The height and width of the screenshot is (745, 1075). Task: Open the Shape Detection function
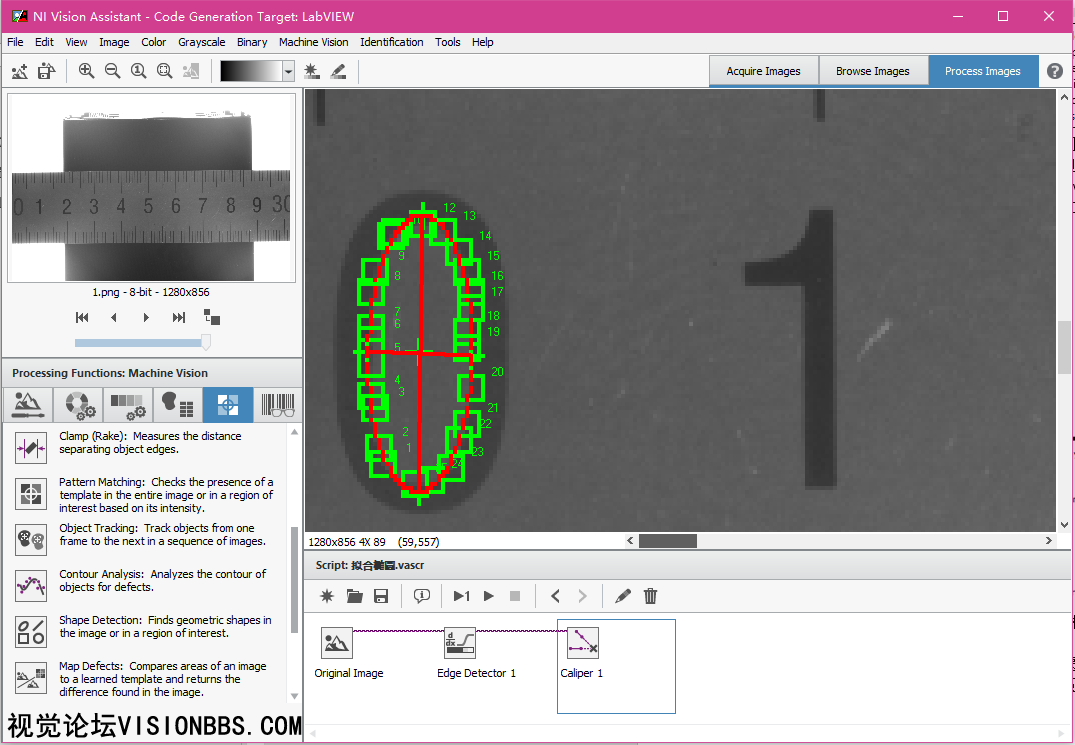[x=31, y=631]
